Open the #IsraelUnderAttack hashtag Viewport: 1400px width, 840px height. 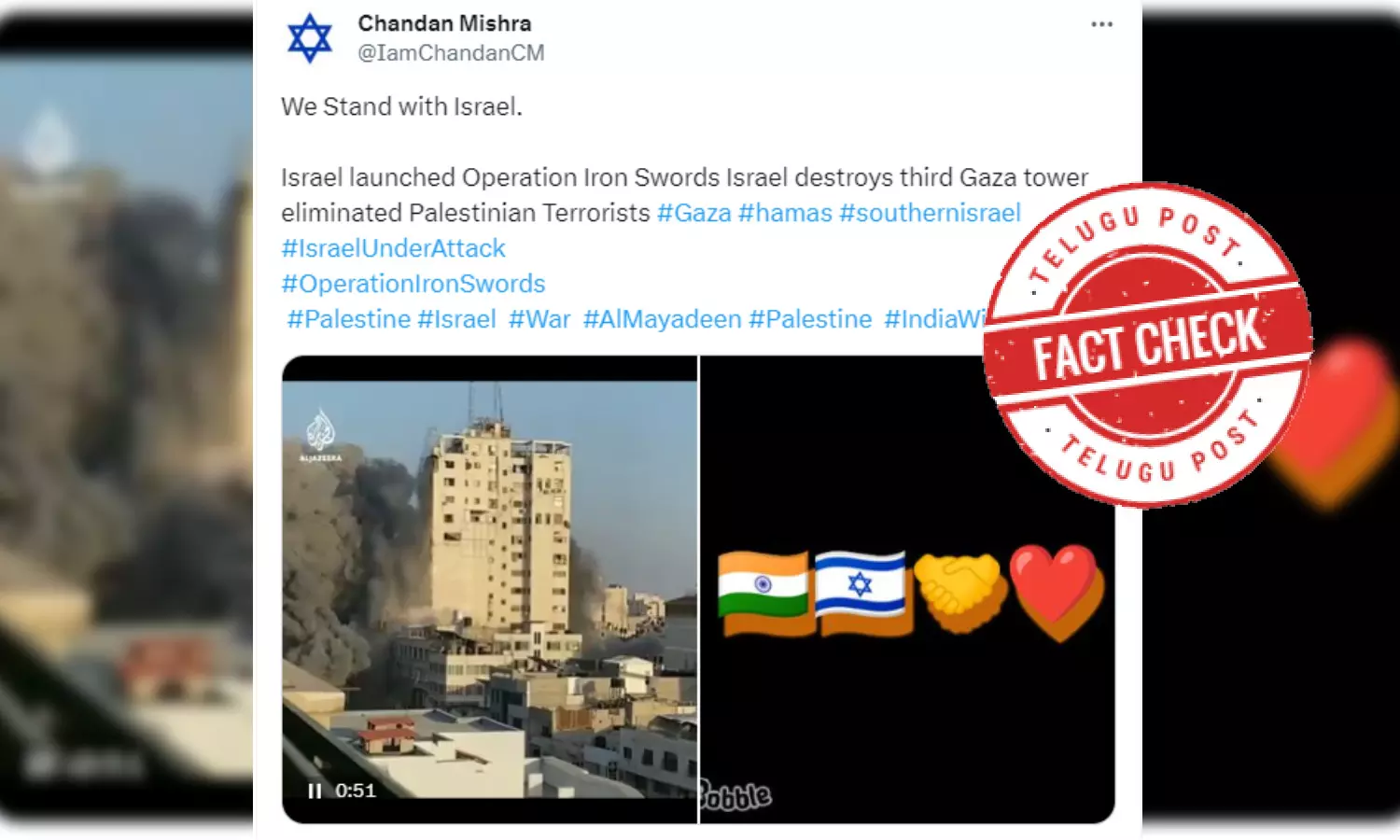coord(393,248)
